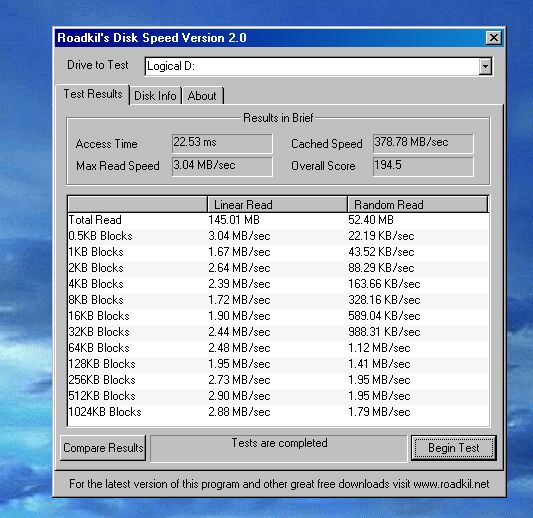Image resolution: width=533 pixels, height=518 pixels.
Task: Start the benchmark with Begin Test
Action: click(453, 448)
